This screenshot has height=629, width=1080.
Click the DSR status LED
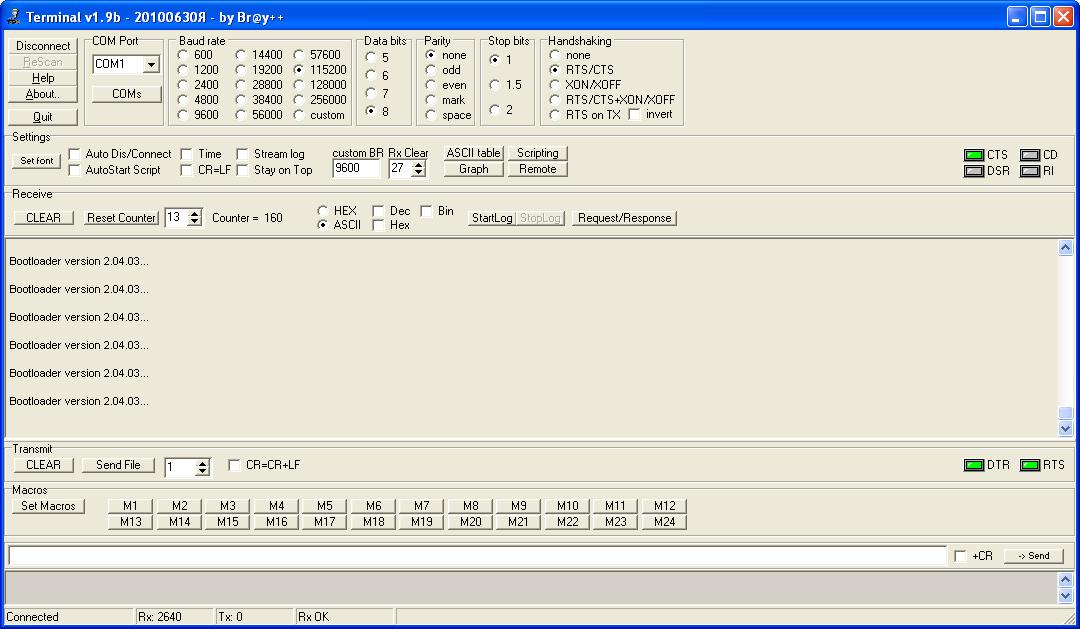click(x=973, y=171)
